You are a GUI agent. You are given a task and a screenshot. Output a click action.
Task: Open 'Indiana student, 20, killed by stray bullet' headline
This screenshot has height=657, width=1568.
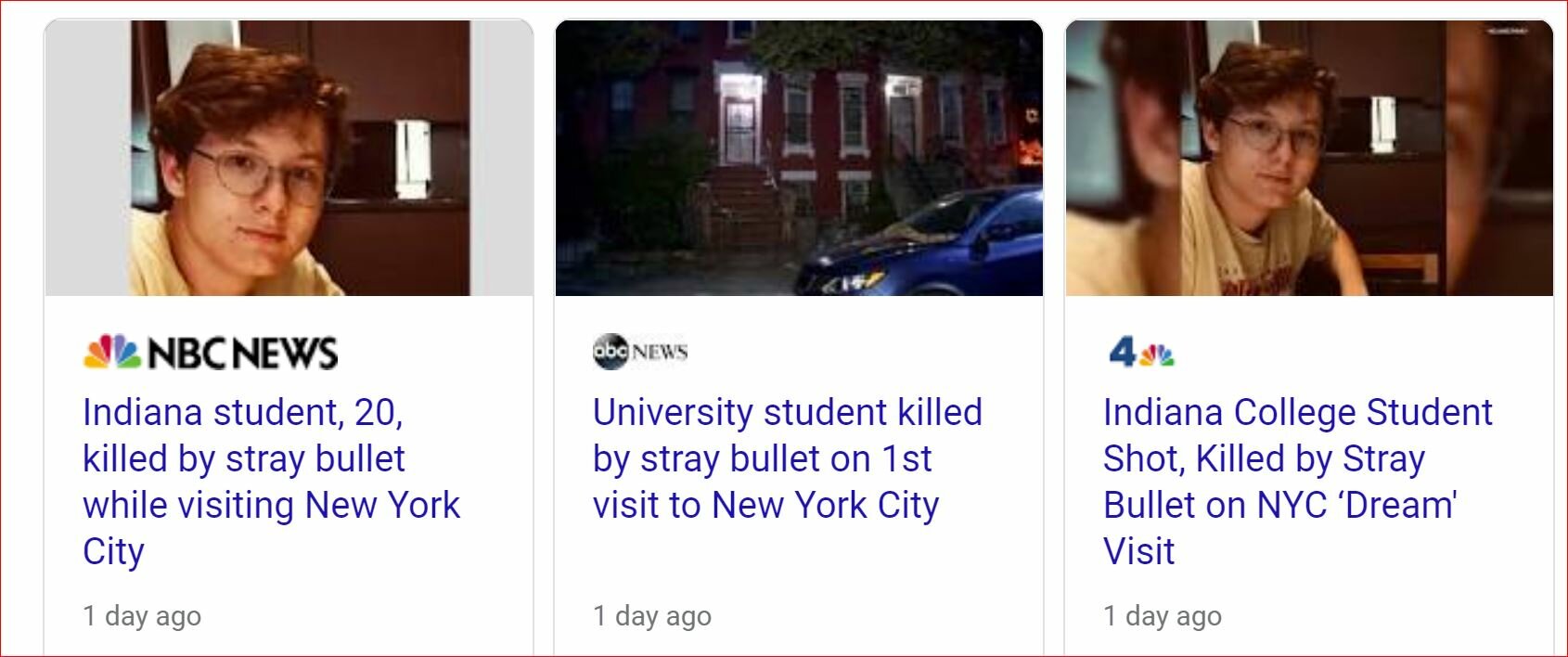pos(271,482)
